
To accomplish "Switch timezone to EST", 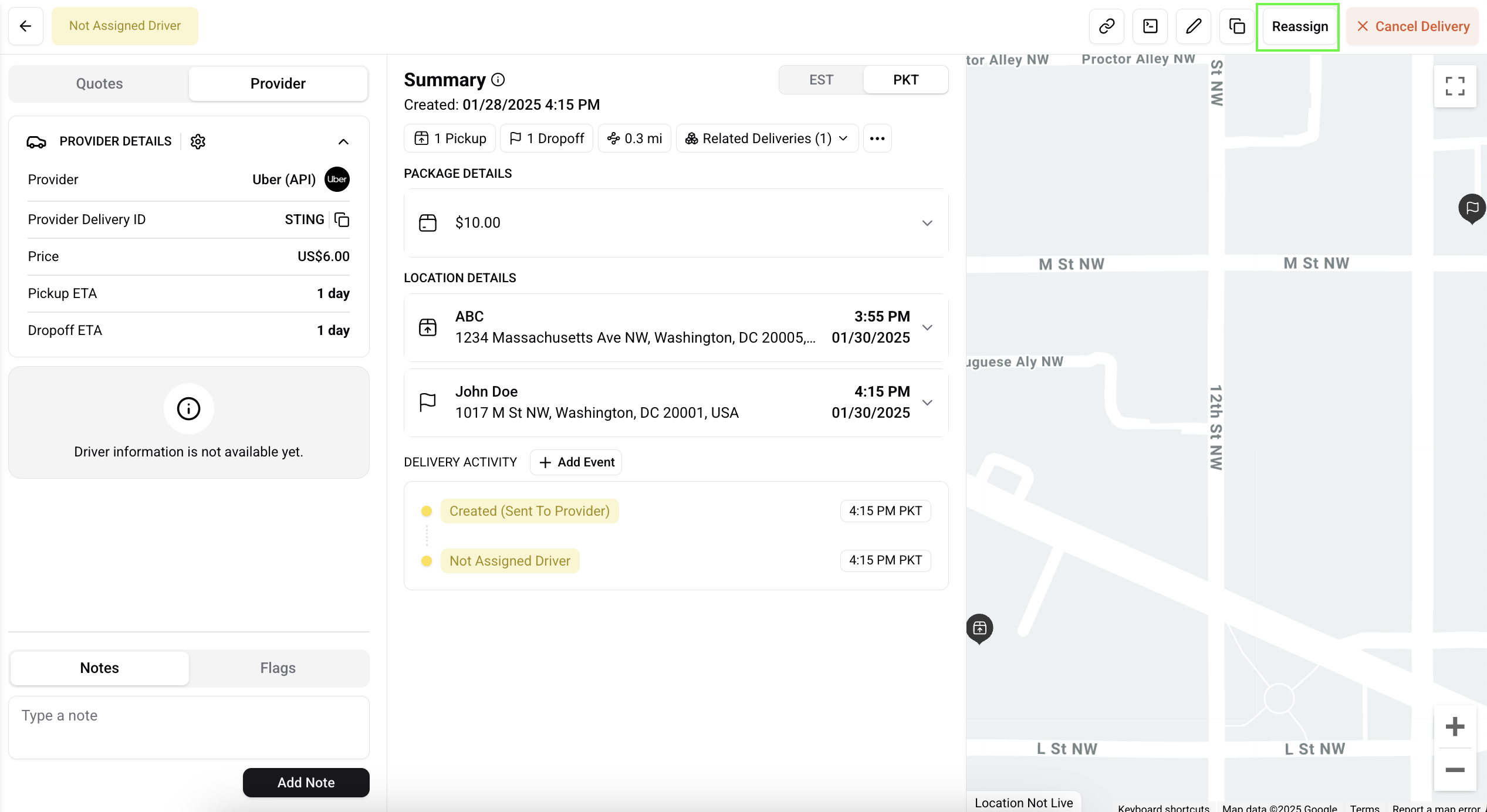I will click(x=820, y=80).
